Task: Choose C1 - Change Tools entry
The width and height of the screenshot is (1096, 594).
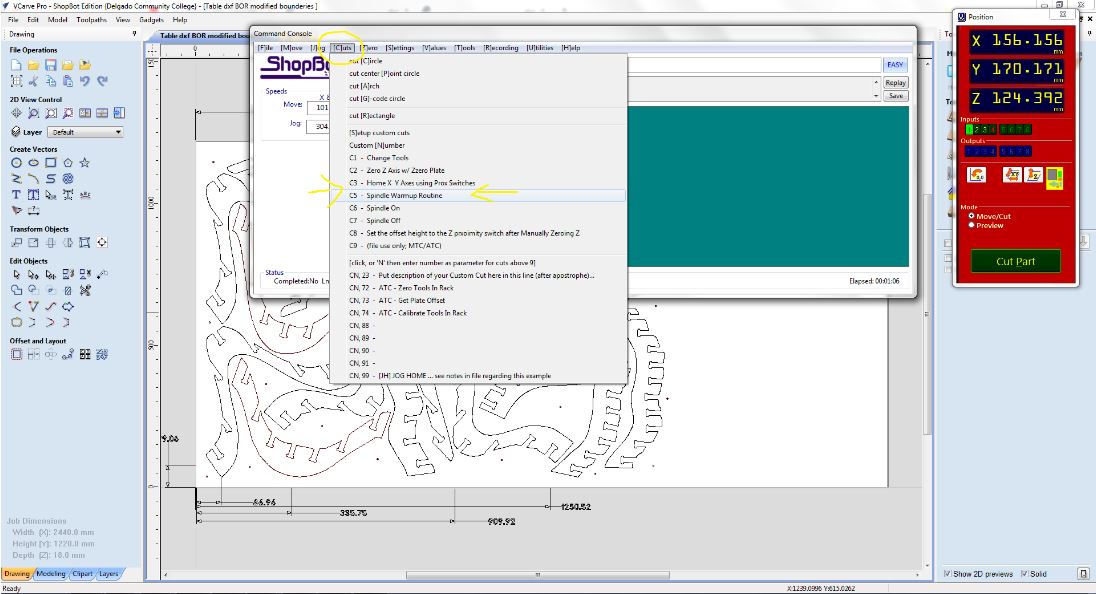Action: pyautogui.click(x=478, y=158)
